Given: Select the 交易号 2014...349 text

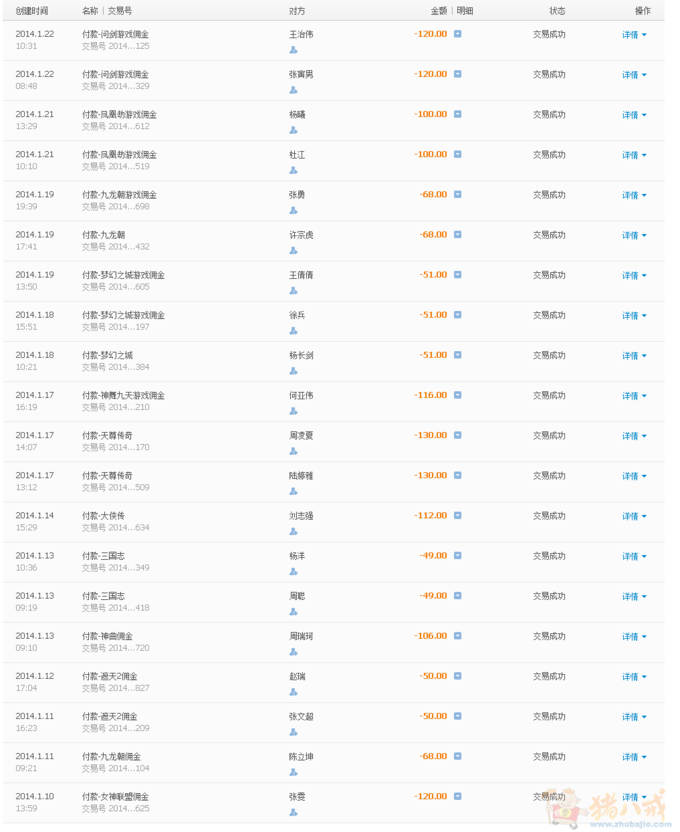Looking at the screenshot, I should click(116, 568).
